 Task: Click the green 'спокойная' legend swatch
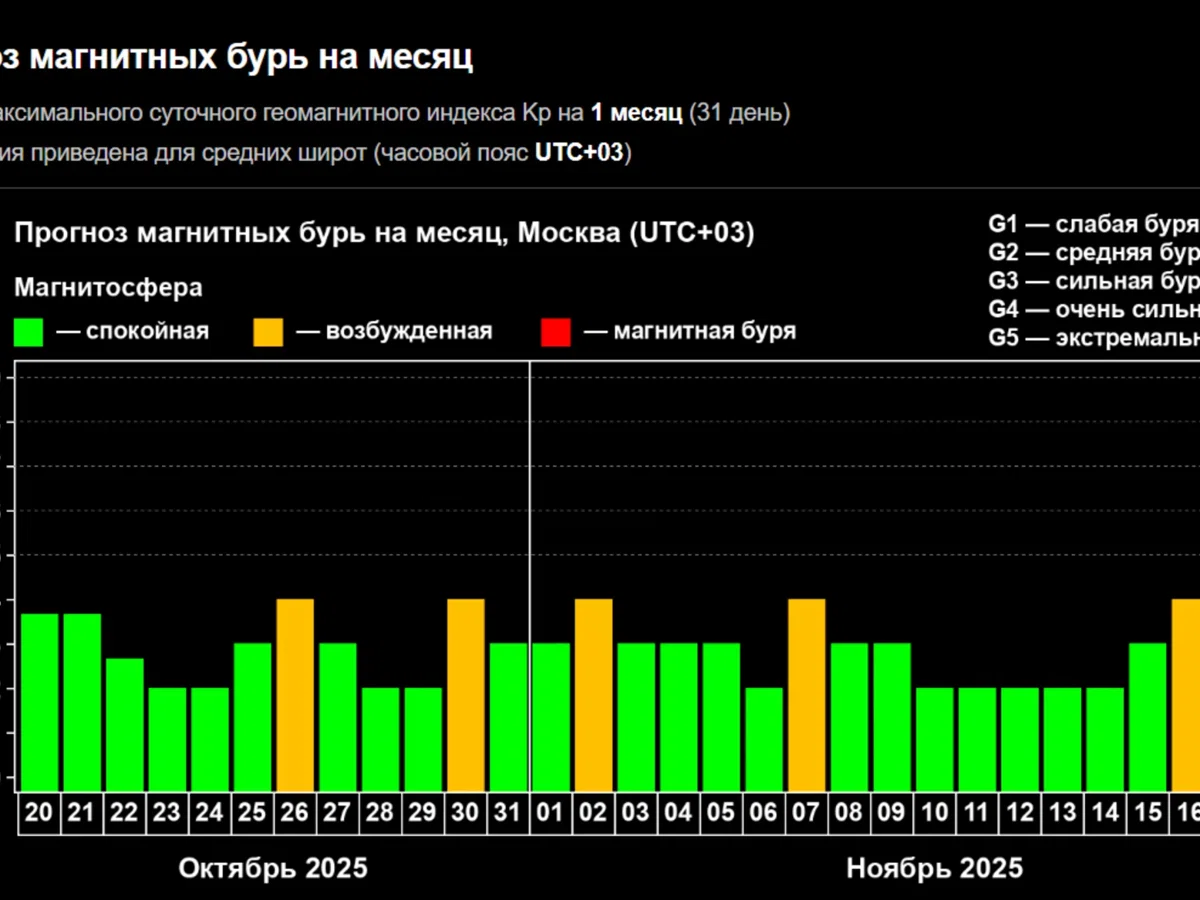[29, 332]
